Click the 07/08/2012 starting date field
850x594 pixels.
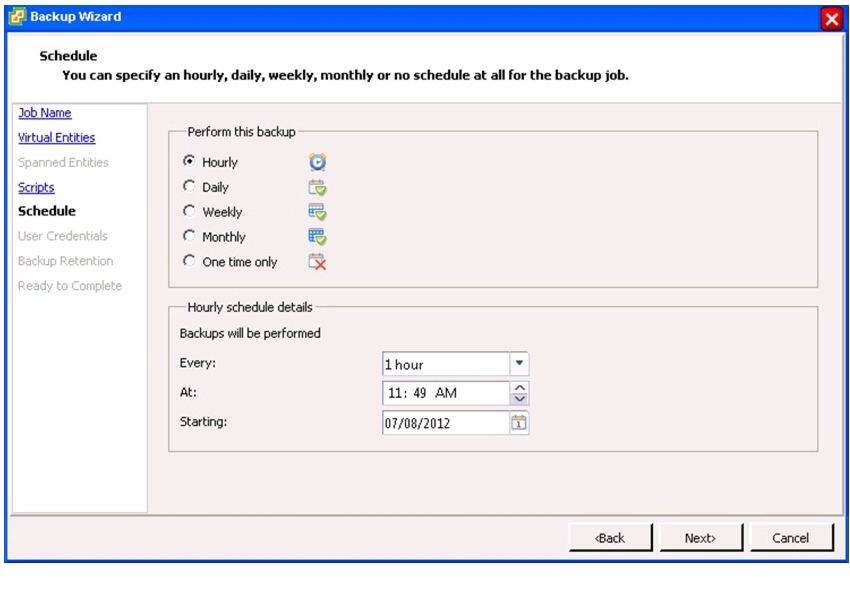tap(446, 423)
